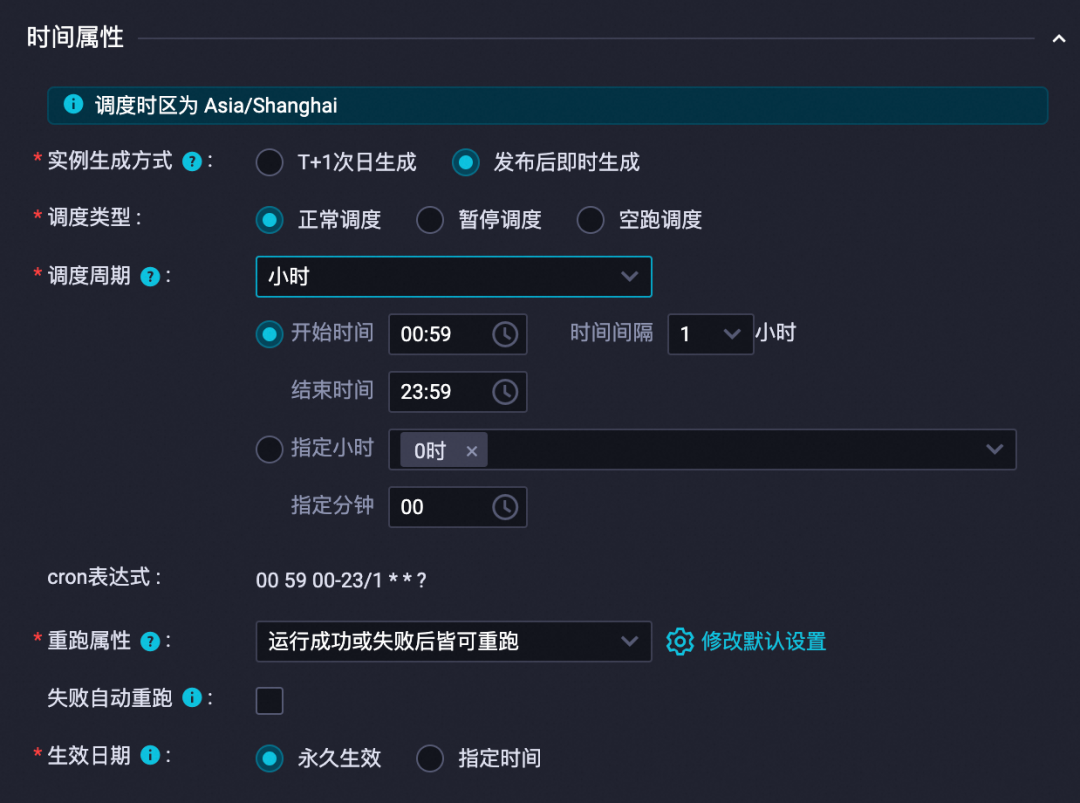Click info icon beside 失败自动重跑

[191, 698]
